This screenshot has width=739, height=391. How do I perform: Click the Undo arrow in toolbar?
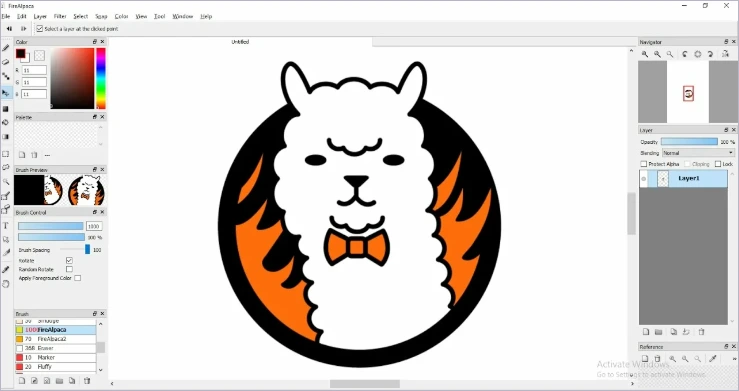[x=9, y=29]
